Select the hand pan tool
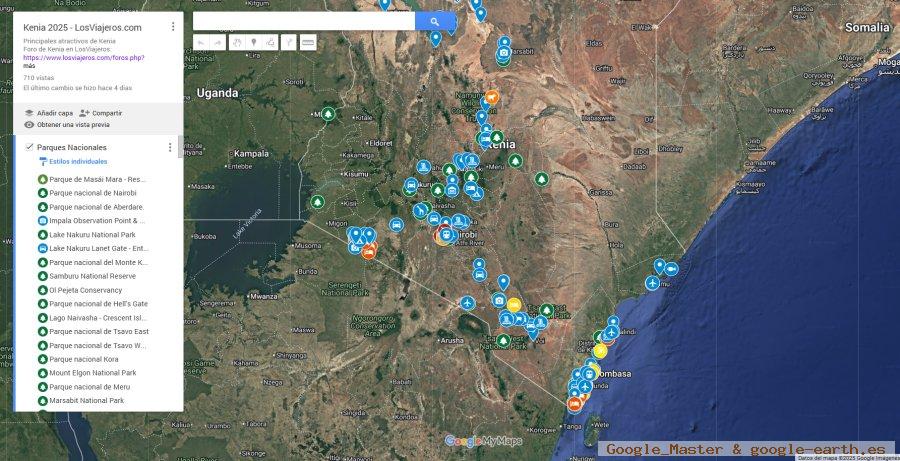Image resolution: width=900 pixels, height=461 pixels. pos(237,42)
